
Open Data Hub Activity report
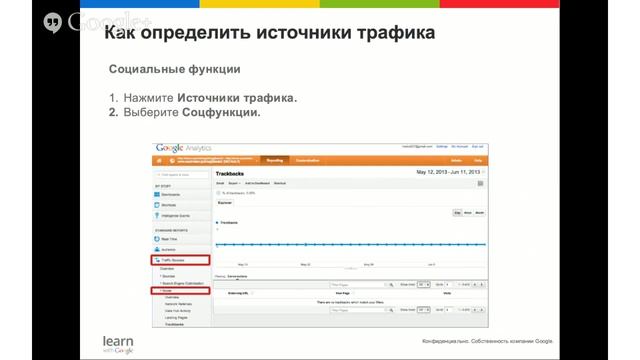(x=178, y=311)
